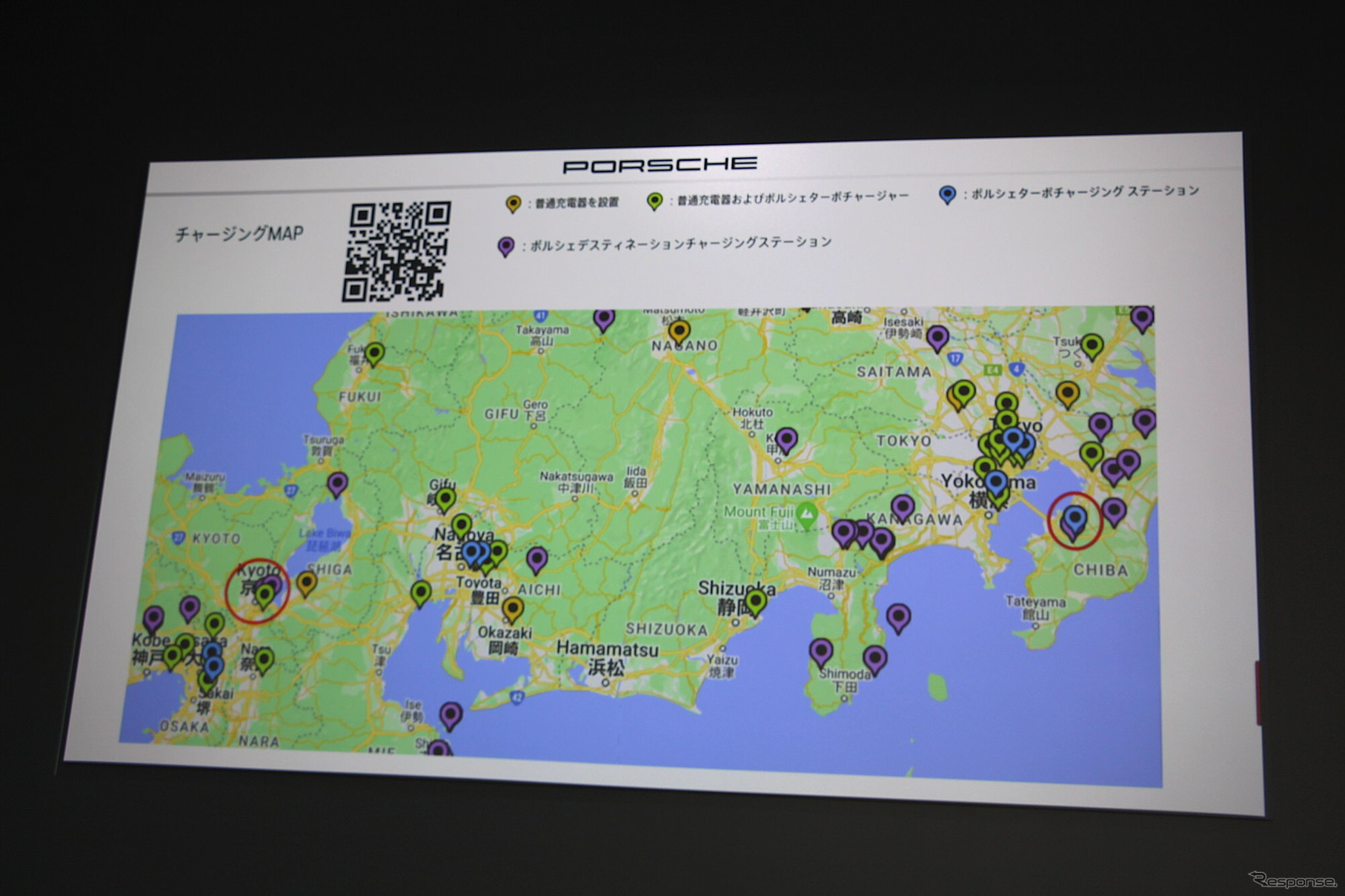Screen dimensions: 1345x896
Task: Click the QR code image
Action: pyautogui.click(x=397, y=251)
